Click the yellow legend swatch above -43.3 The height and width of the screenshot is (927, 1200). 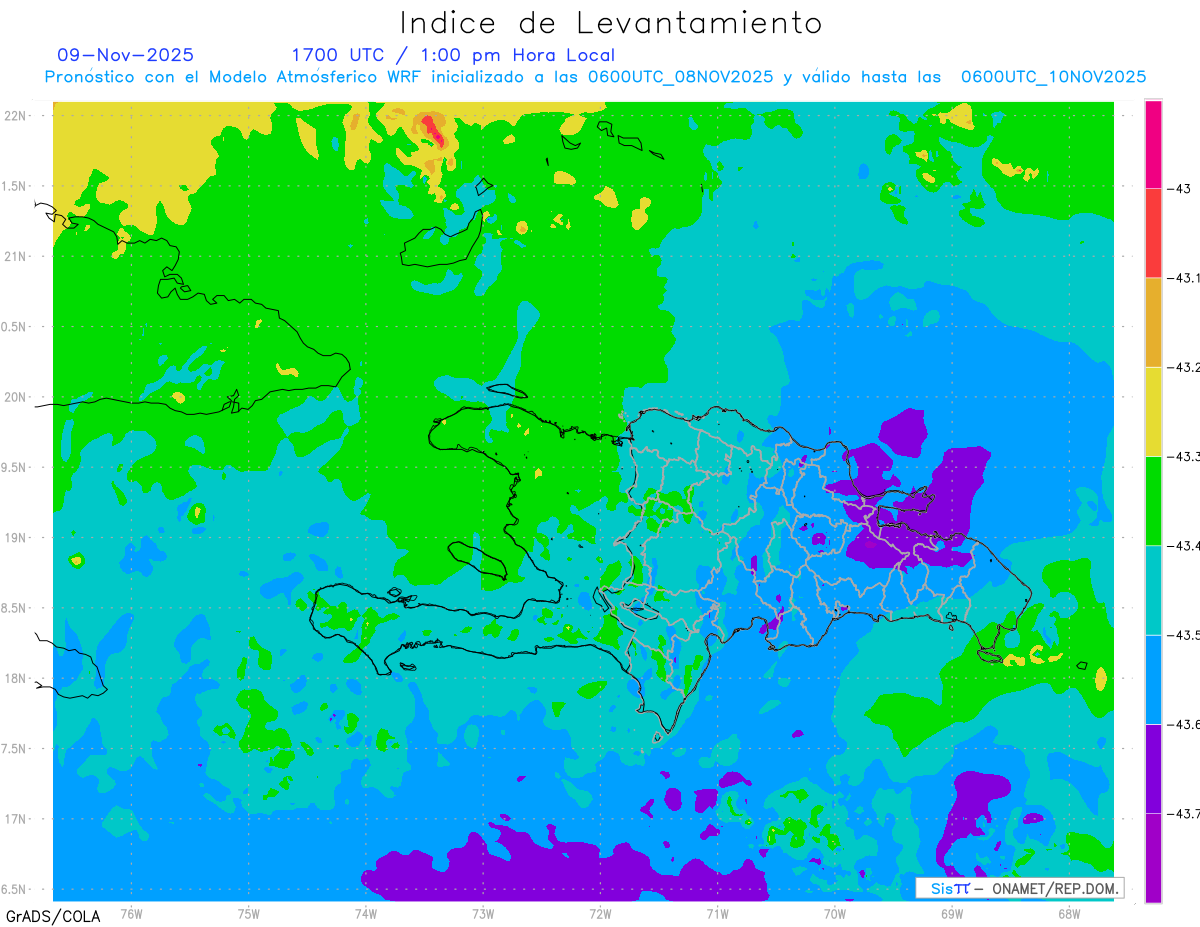(x=1153, y=411)
